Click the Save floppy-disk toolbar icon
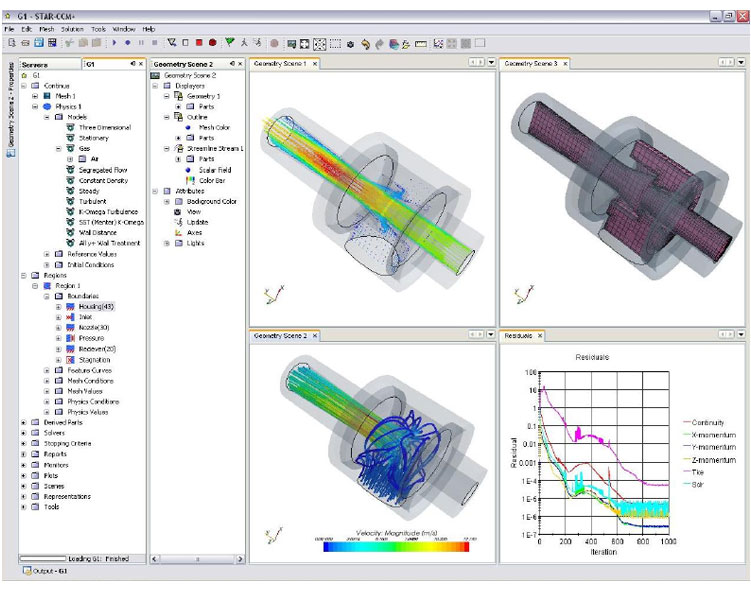The height and width of the screenshot is (600, 751). [x=39, y=43]
